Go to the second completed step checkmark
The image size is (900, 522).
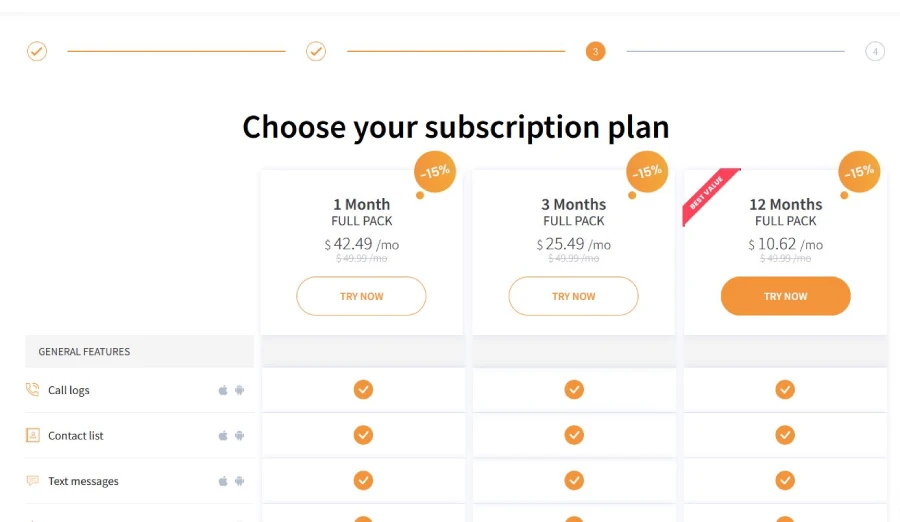[316, 51]
